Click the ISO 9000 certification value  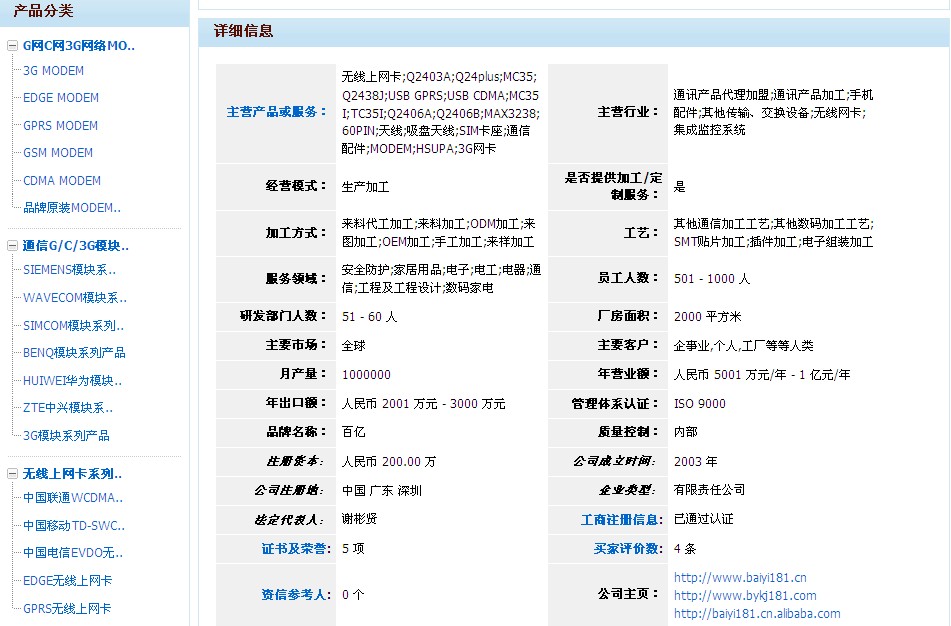[x=699, y=404]
